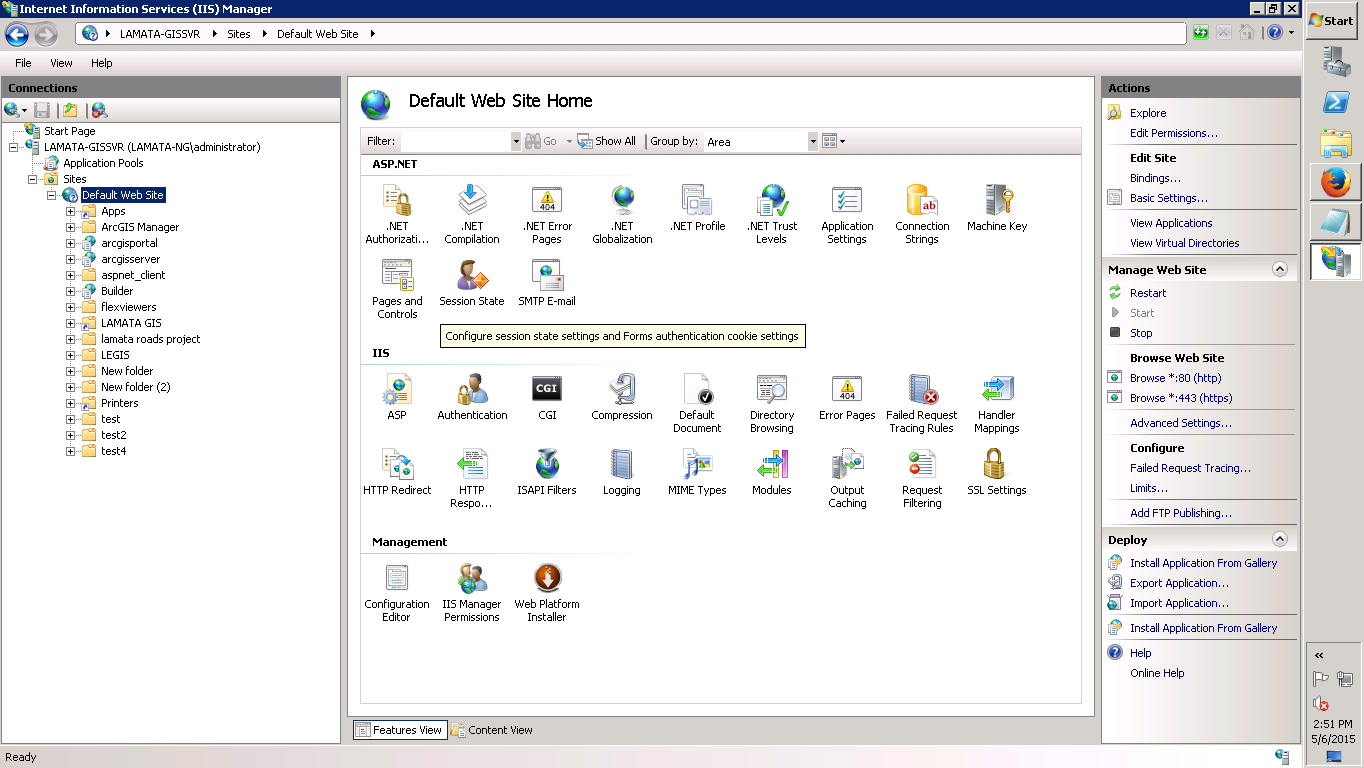Open the HTTP Redirect feature
The height and width of the screenshot is (768, 1364).
[397, 472]
